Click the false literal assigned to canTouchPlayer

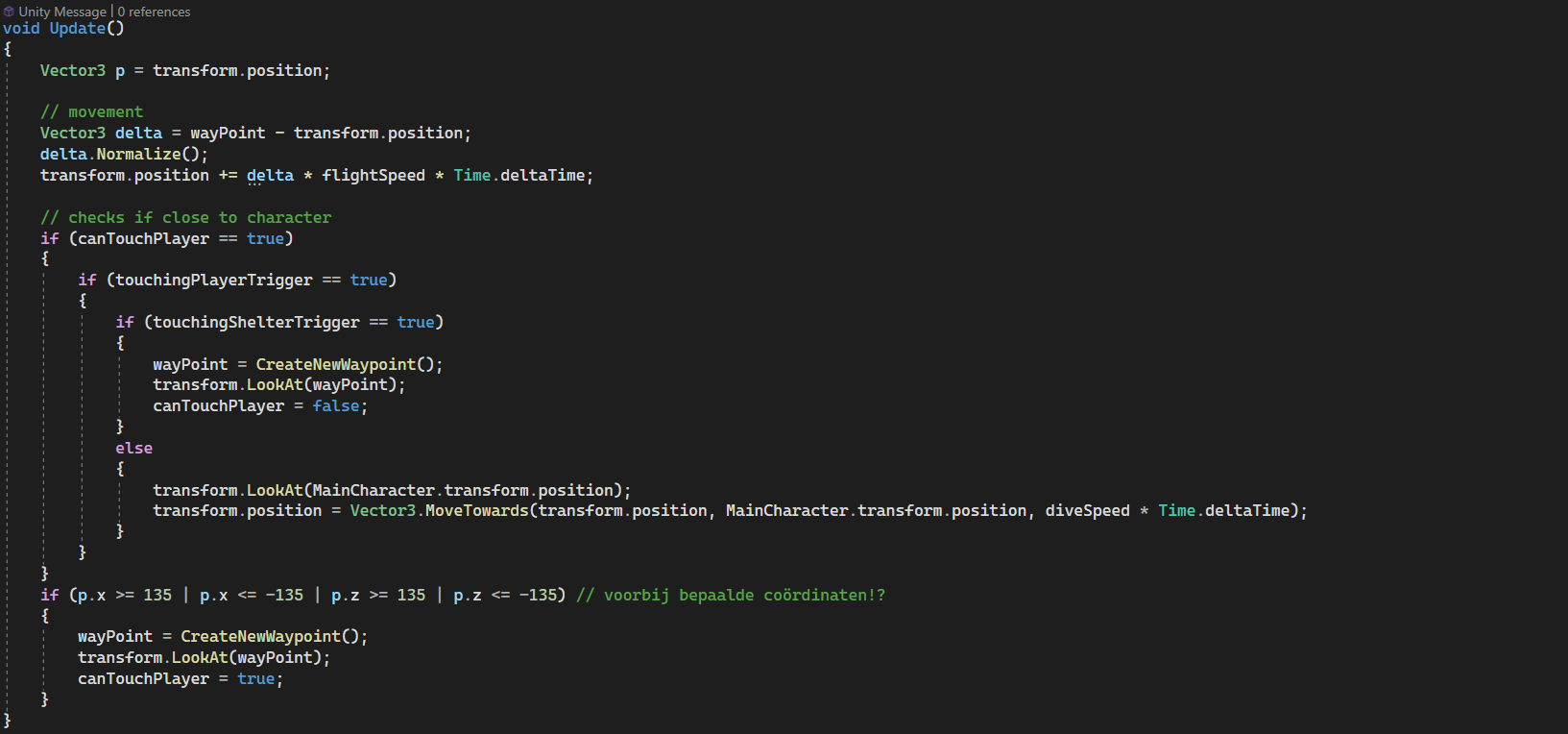(336, 405)
